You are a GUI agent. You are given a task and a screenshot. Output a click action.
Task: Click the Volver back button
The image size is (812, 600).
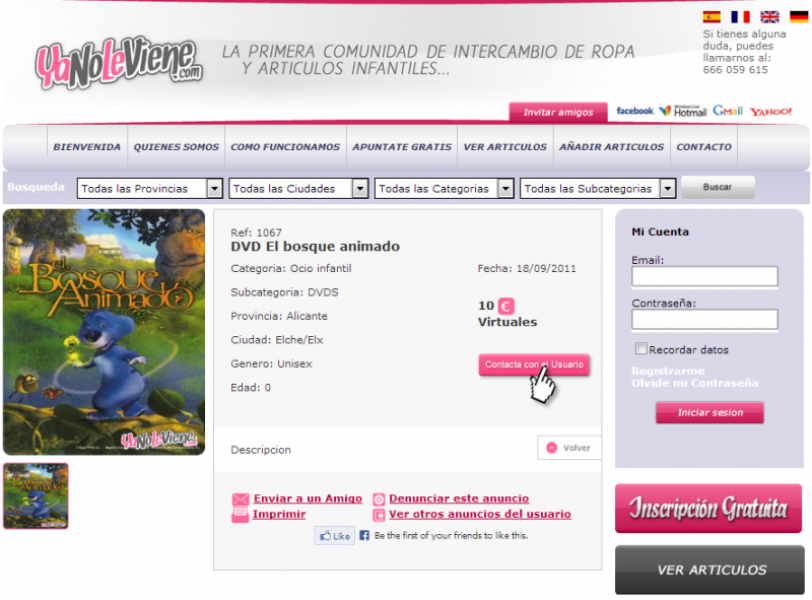click(x=569, y=448)
